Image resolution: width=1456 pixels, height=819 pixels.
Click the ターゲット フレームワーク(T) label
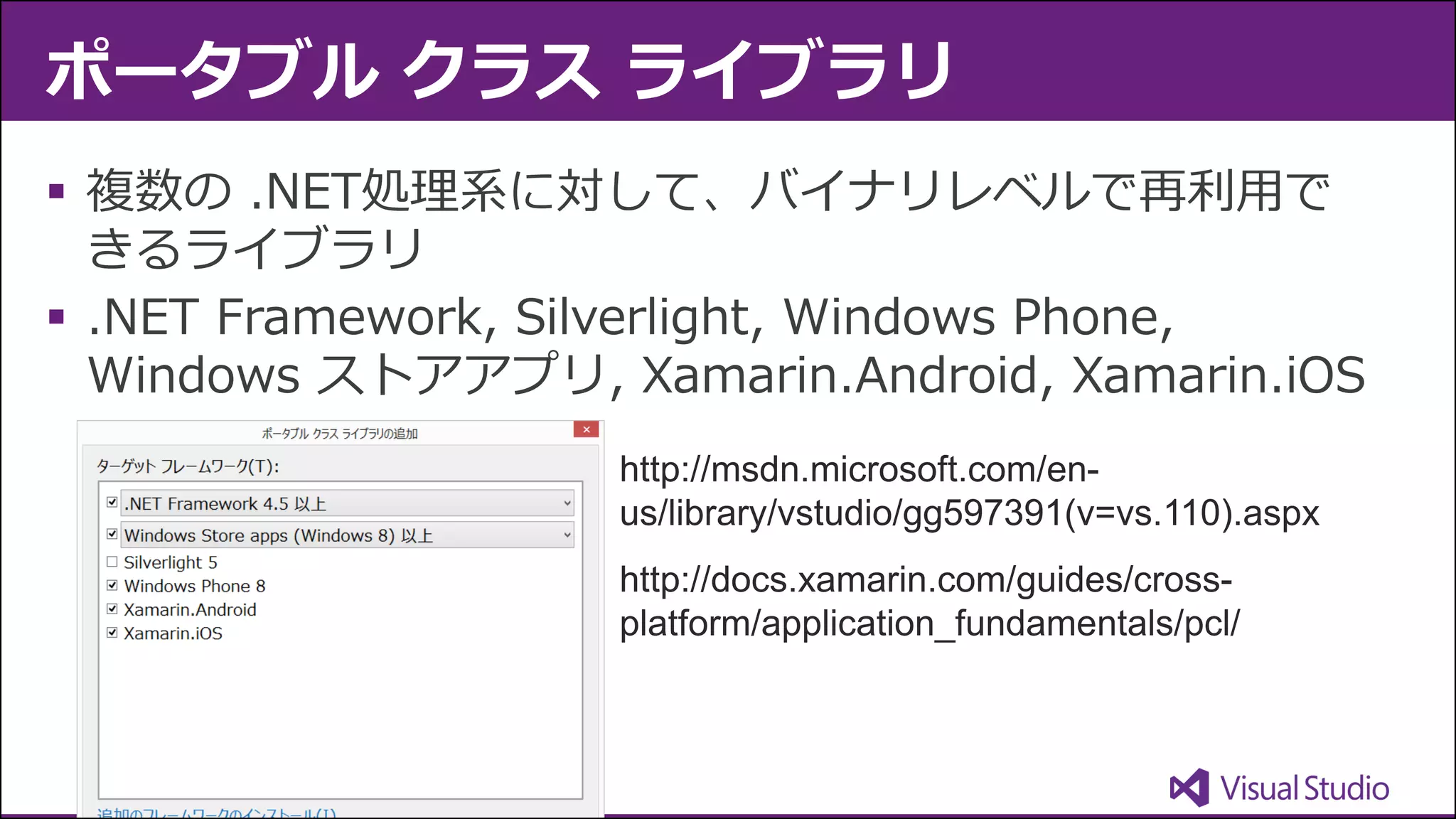pyautogui.click(x=188, y=466)
